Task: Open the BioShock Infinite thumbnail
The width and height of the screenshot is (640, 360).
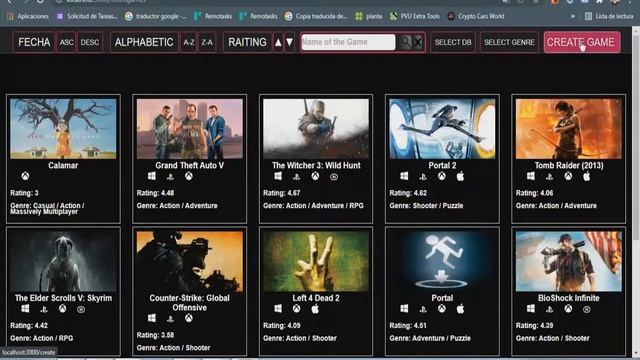Action: (x=569, y=261)
